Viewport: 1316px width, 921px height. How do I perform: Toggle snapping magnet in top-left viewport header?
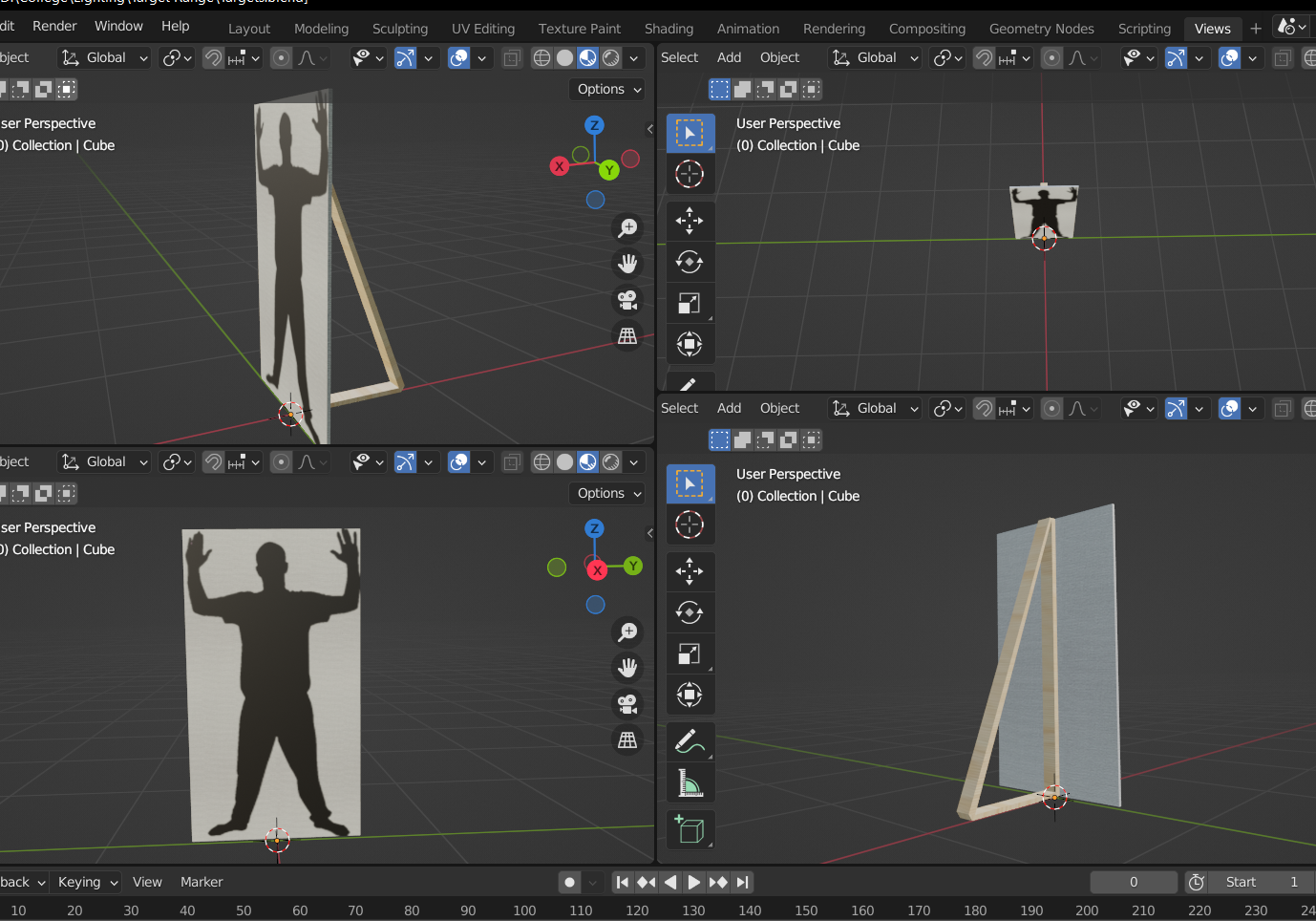213,58
